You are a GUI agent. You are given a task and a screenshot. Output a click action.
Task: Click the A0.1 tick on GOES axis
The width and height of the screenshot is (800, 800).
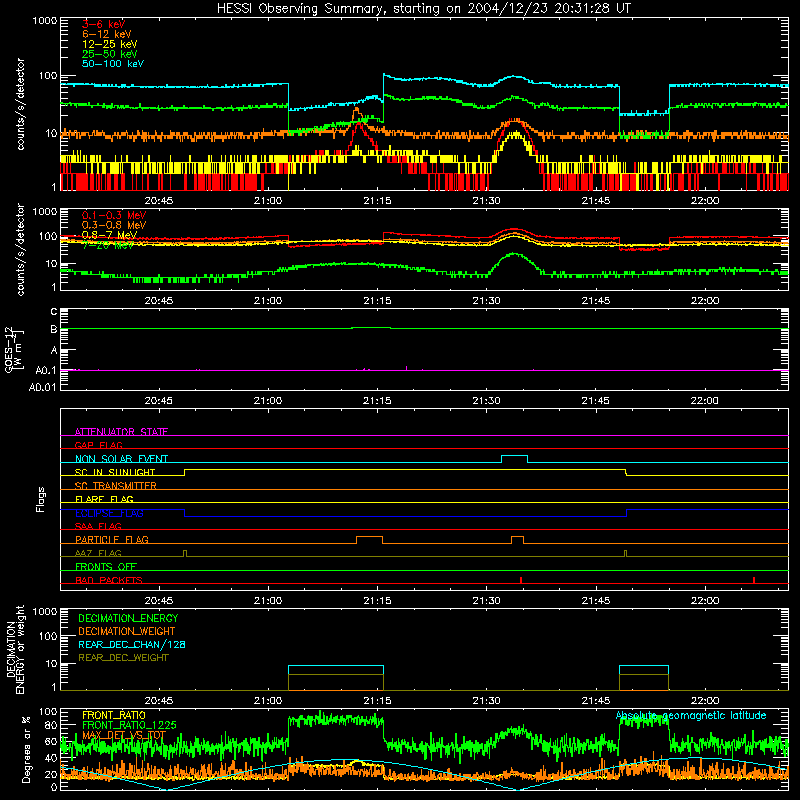[x=46, y=370]
